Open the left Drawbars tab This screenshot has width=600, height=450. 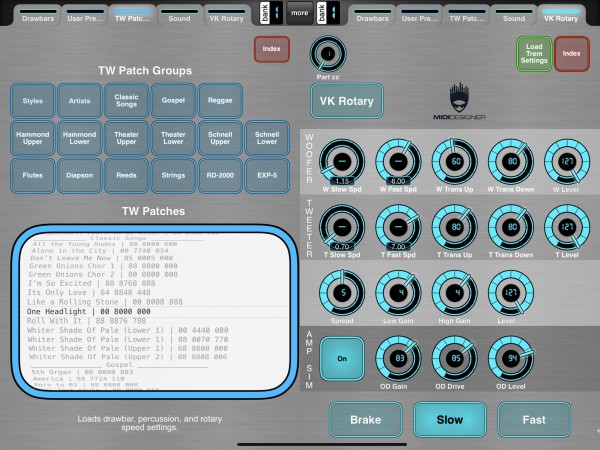[38, 15]
